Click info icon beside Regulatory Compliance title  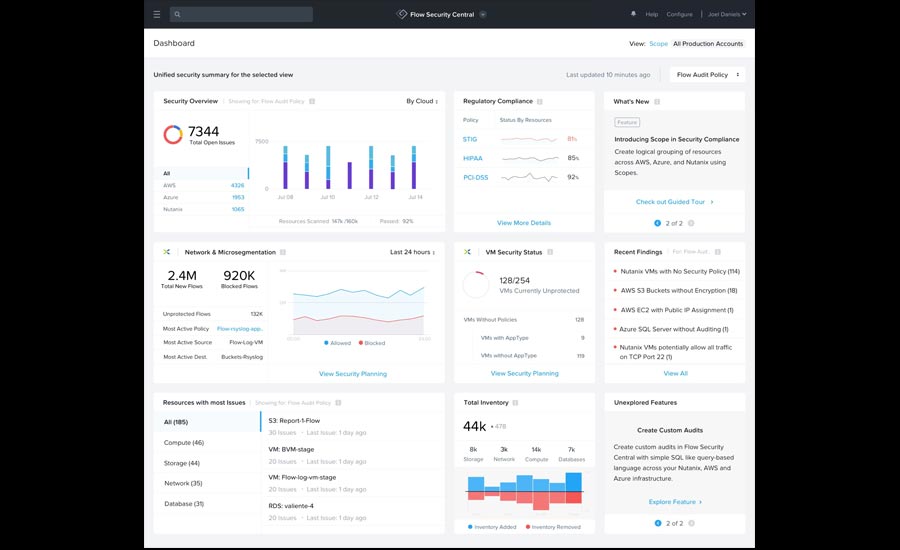(x=541, y=101)
